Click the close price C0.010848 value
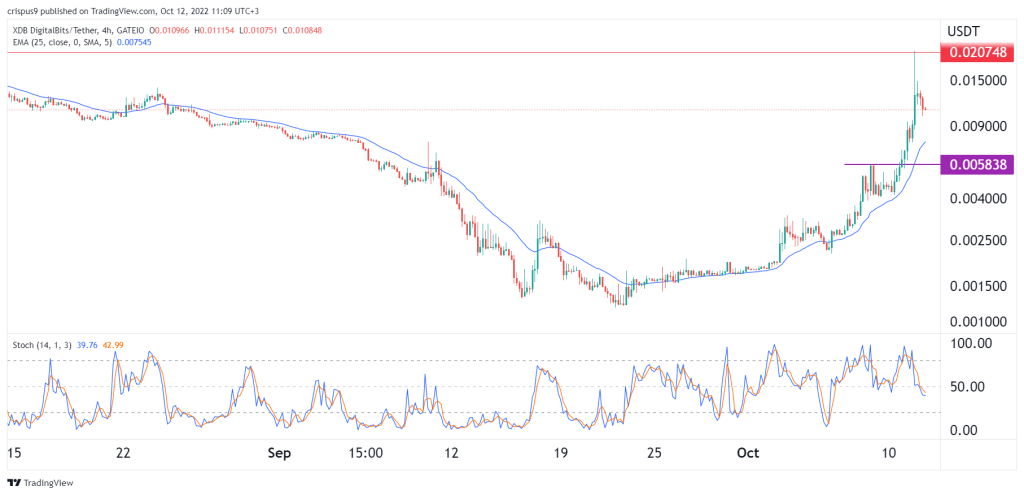The height and width of the screenshot is (495, 1024). pos(304,30)
